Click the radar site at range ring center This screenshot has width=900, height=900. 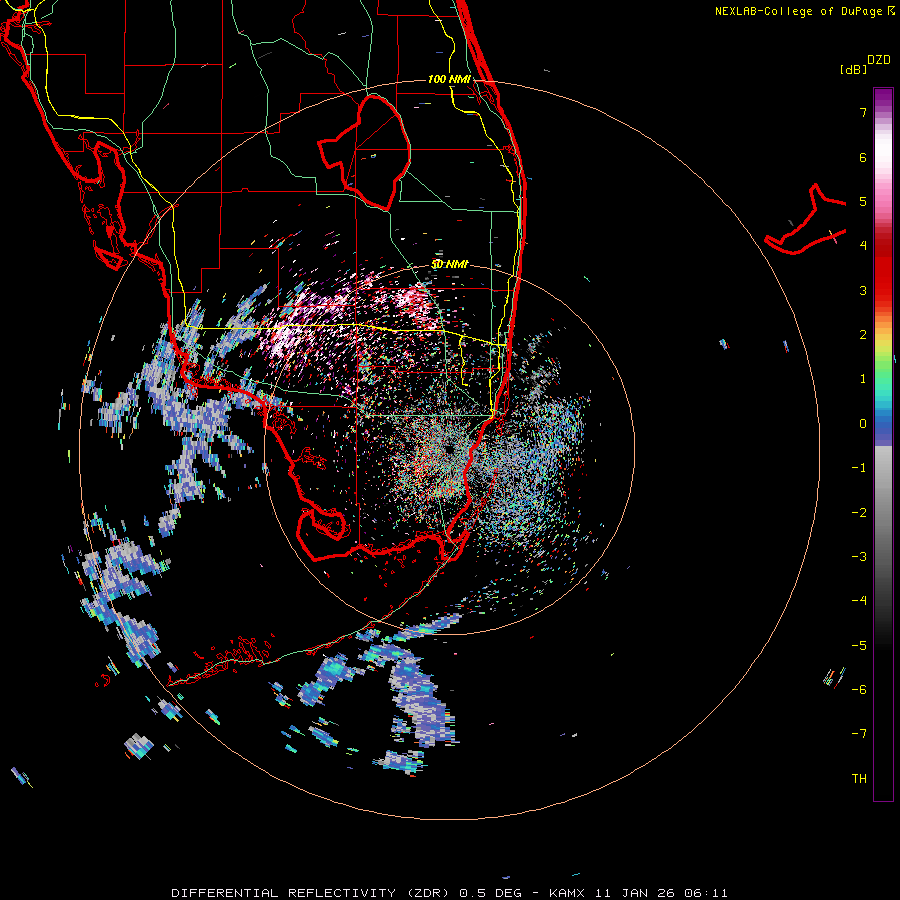(x=449, y=449)
